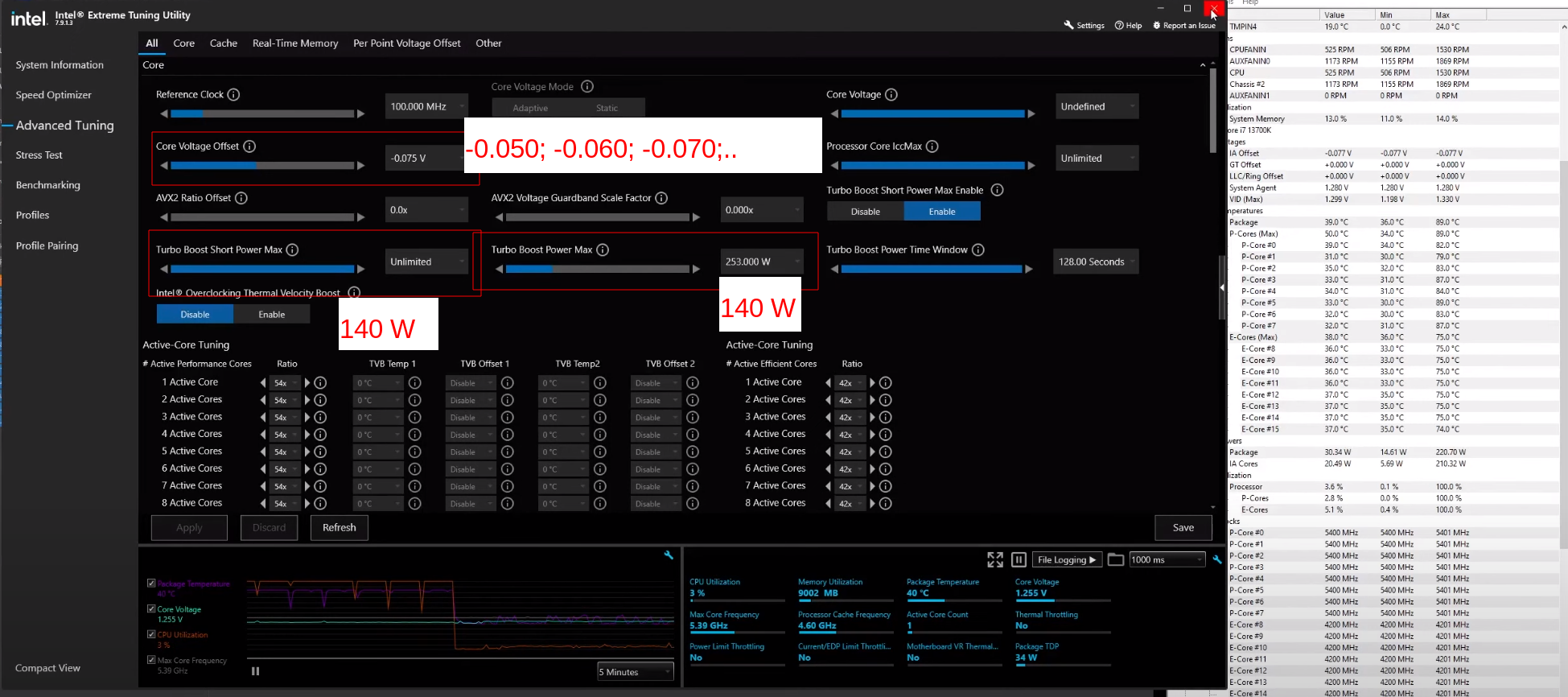Start File Logging
The height and width of the screenshot is (697, 1568).
(x=1067, y=559)
